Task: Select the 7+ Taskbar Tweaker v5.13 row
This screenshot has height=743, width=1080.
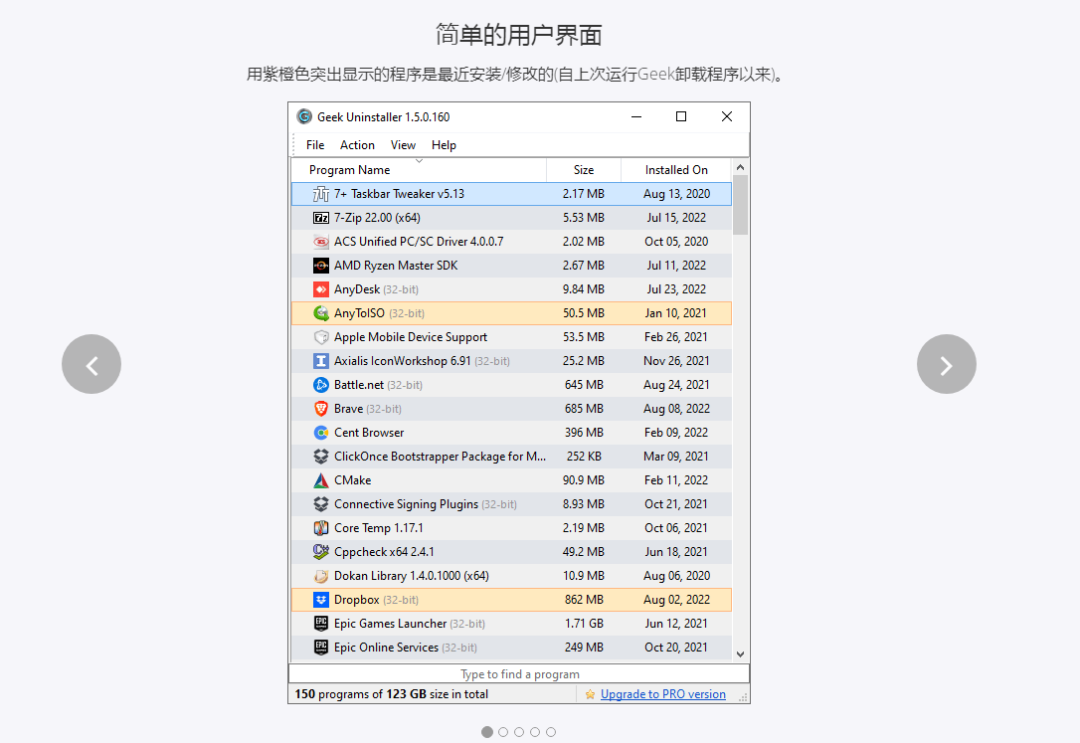Action: point(511,194)
